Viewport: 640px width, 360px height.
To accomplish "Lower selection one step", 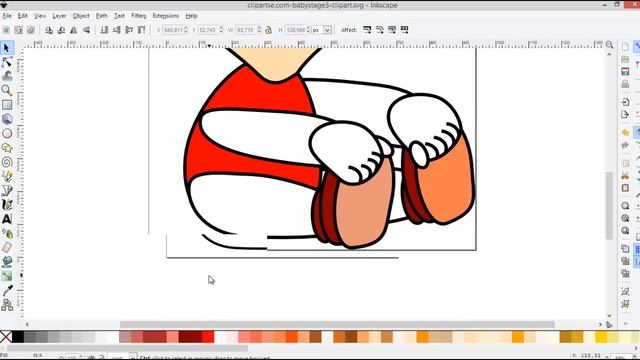I will click(x=117, y=30).
